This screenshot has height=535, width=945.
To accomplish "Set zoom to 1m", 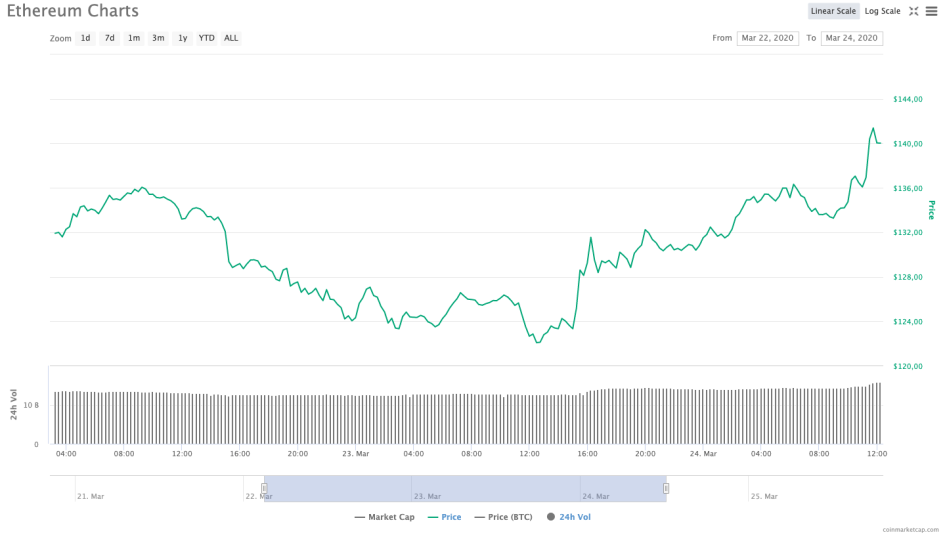I will [134, 38].
